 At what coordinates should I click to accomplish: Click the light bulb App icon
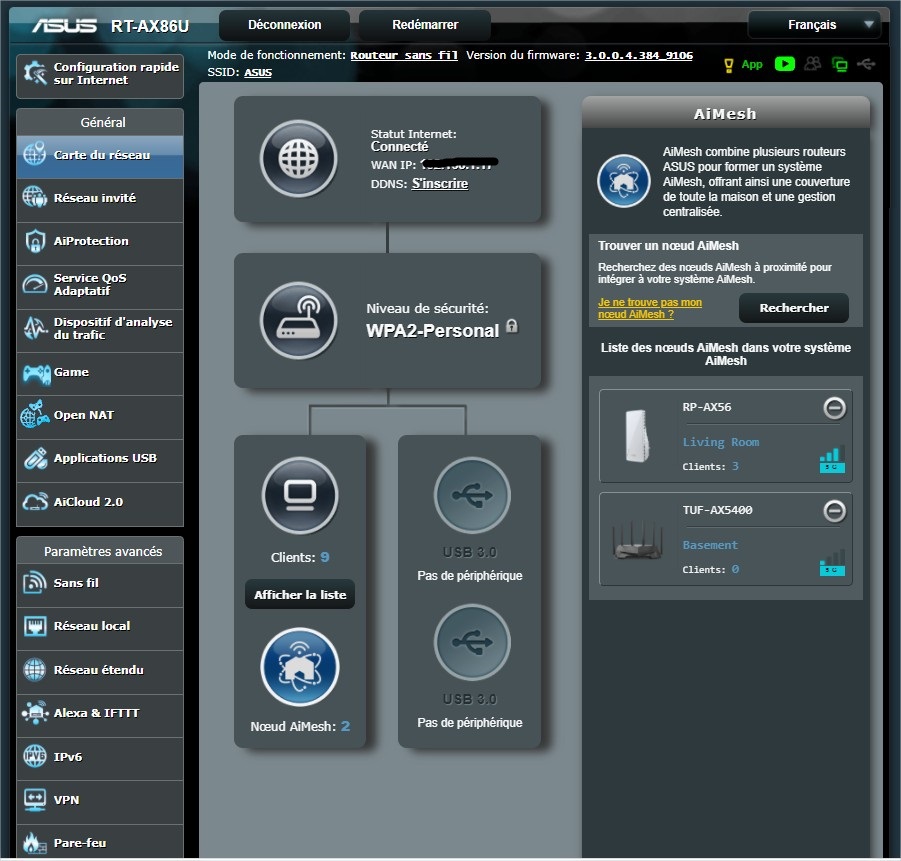[729, 65]
